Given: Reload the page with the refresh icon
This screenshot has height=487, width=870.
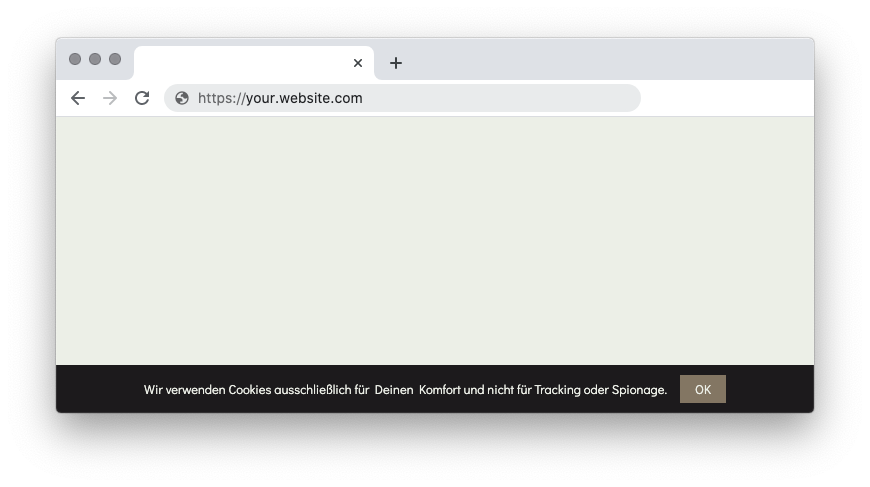Looking at the screenshot, I should pos(142,98).
